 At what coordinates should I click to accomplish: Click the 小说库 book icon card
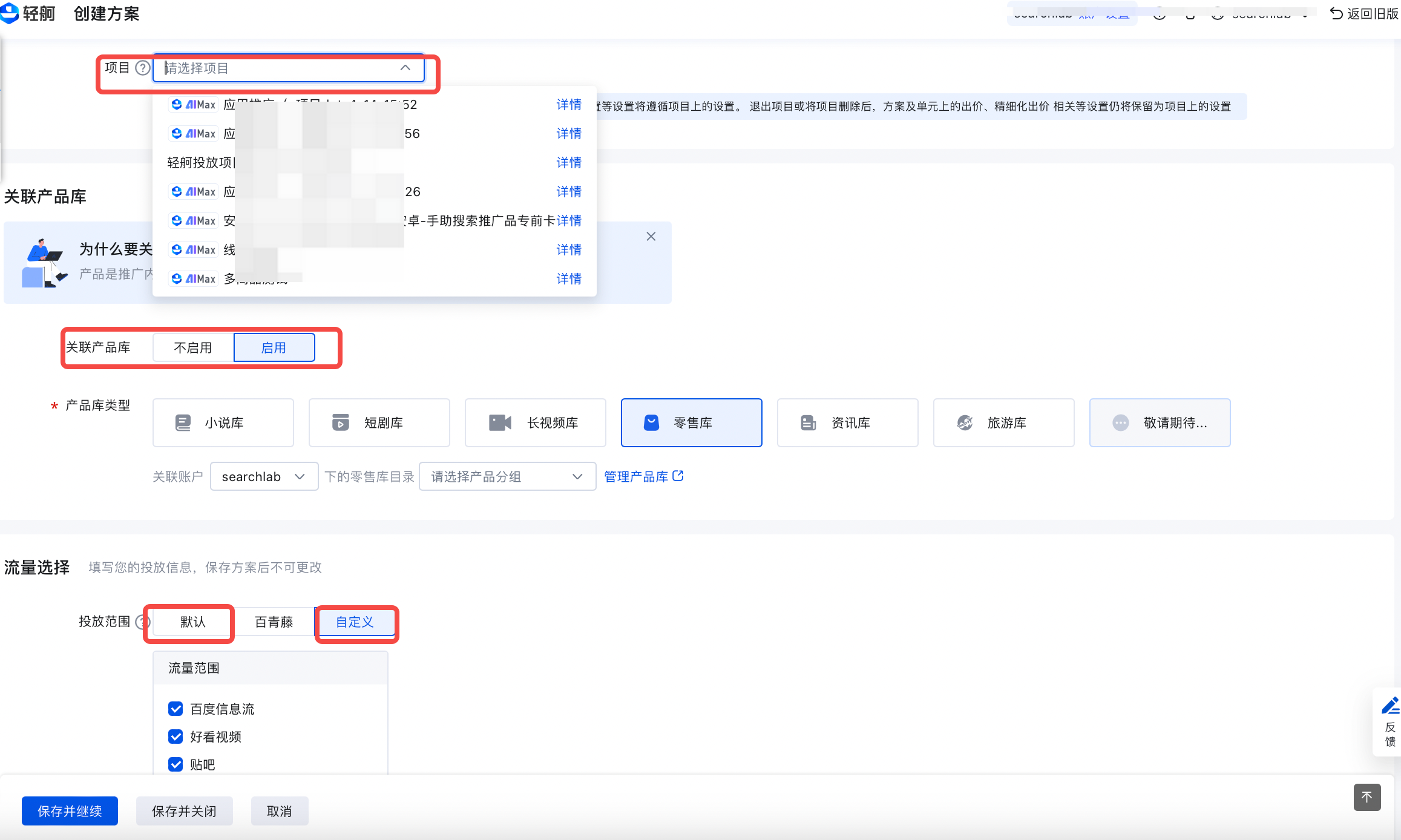click(x=223, y=422)
